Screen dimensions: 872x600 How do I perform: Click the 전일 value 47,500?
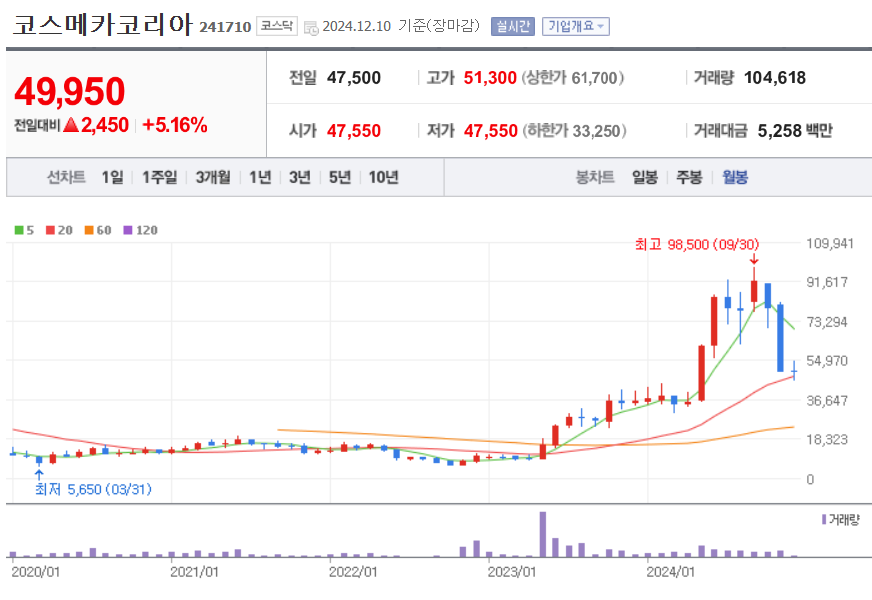354,78
